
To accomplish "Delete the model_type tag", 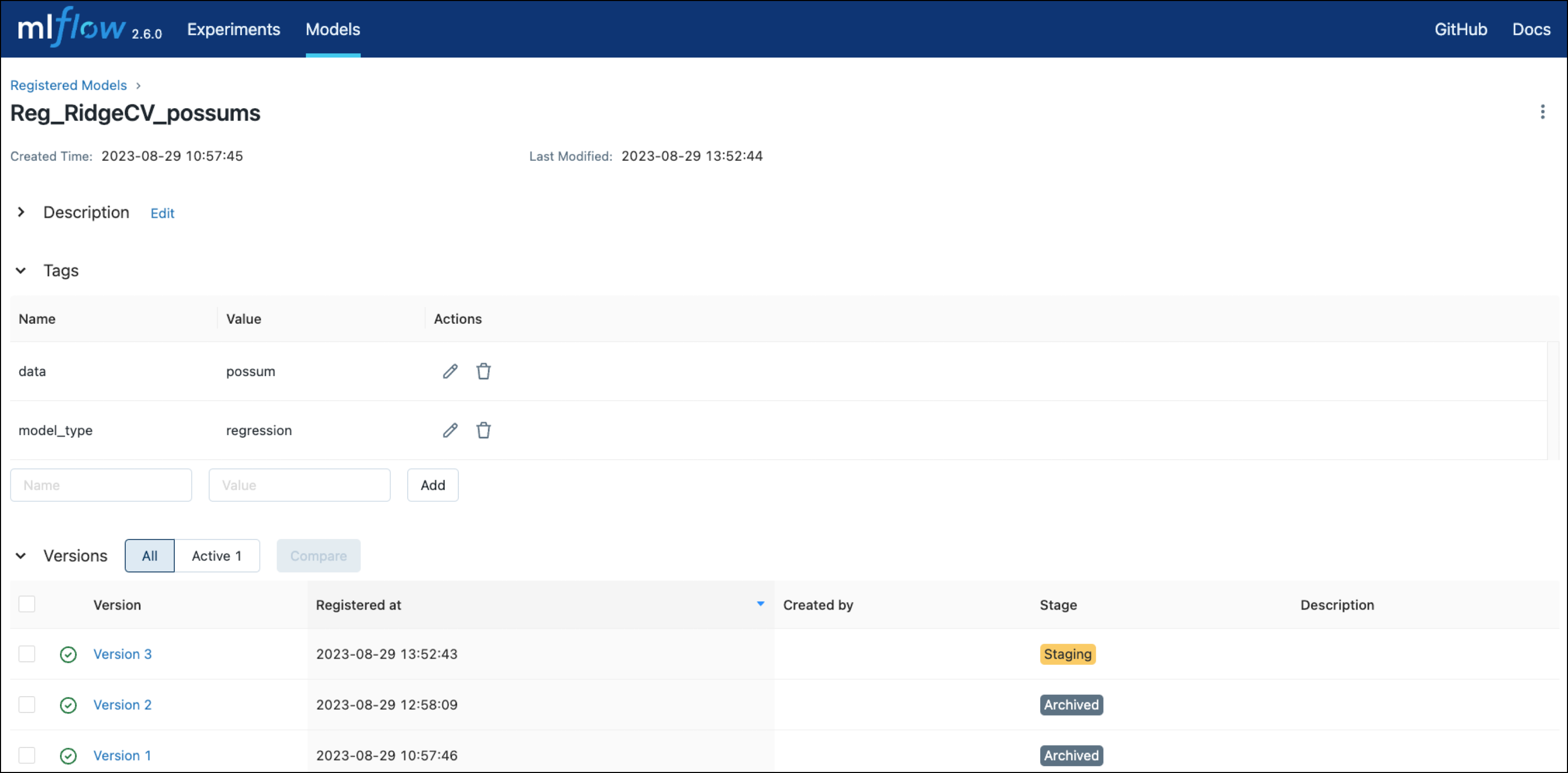I will (484, 430).
